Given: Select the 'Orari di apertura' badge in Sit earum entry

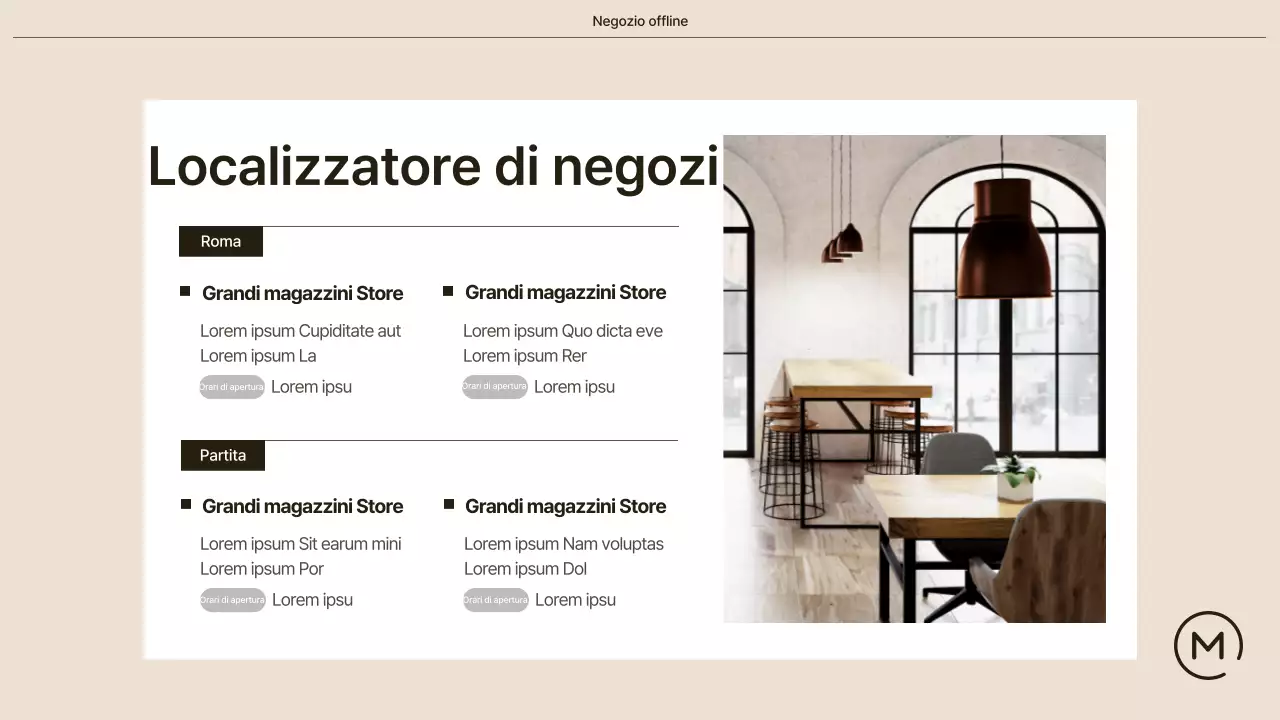Looking at the screenshot, I should (231, 600).
